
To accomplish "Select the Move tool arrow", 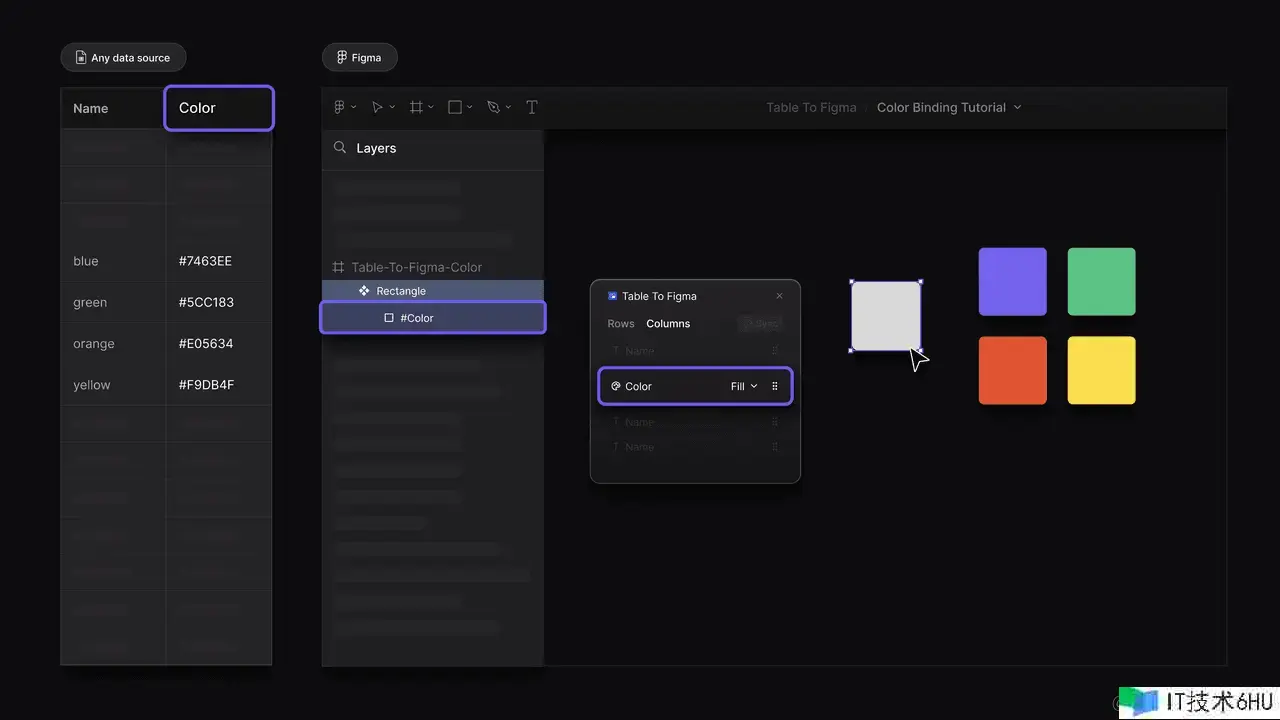I will point(377,107).
